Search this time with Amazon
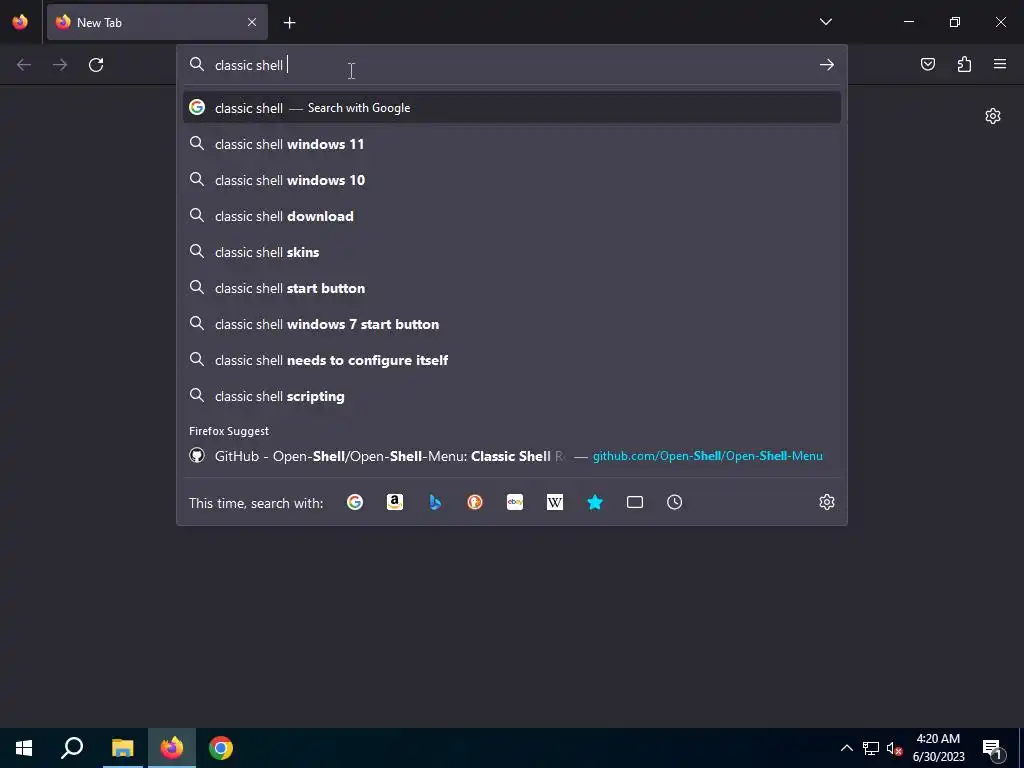Image resolution: width=1024 pixels, height=768 pixels. (x=394, y=502)
